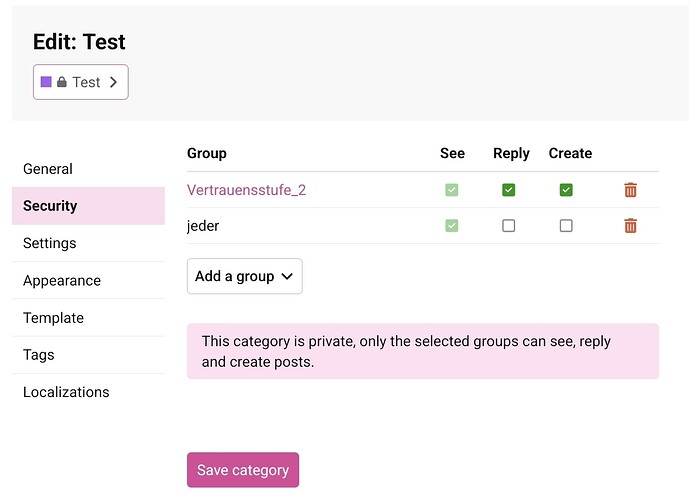
Task: Uncheck Create for Vertrauensstufe_2
Action: point(566,190)
